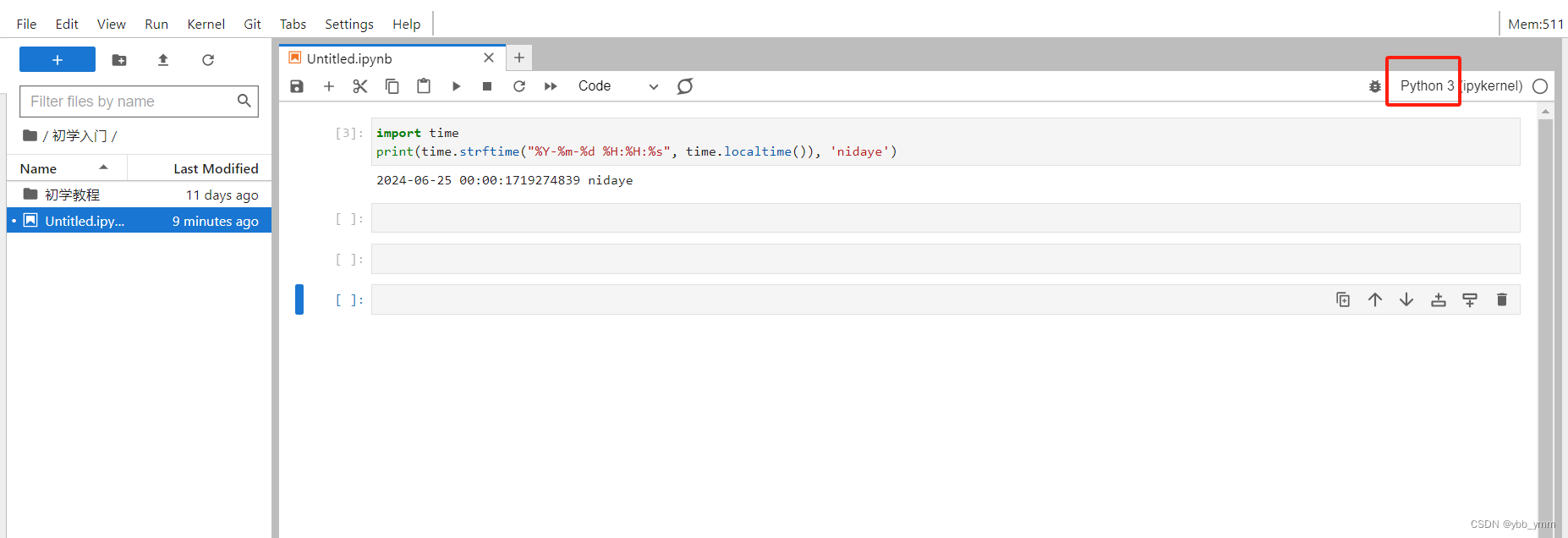Restart kernel and run all cells
Image resolution: width=1568 pixels, height=538 pixels.
[551, 86]
